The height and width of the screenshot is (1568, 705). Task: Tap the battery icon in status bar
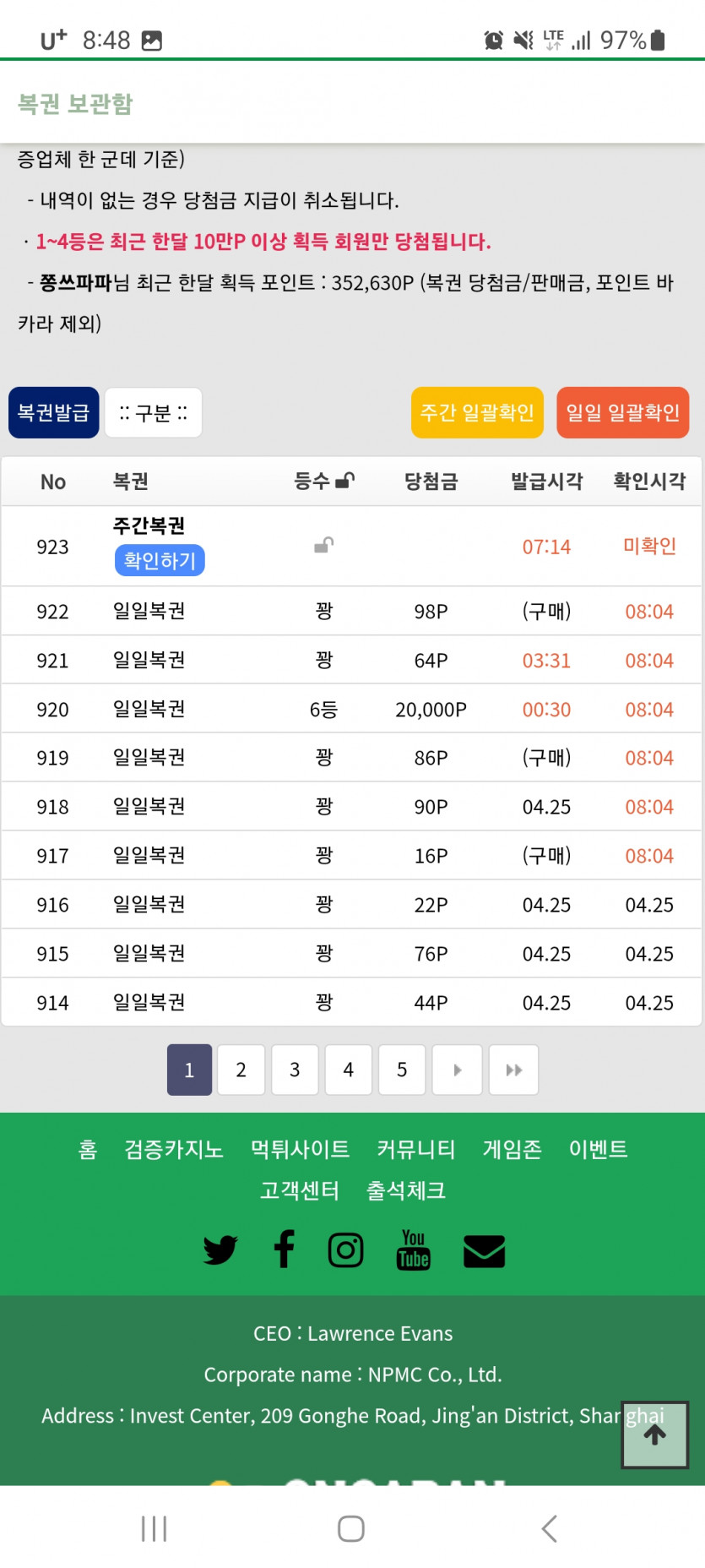coord(659,40)
